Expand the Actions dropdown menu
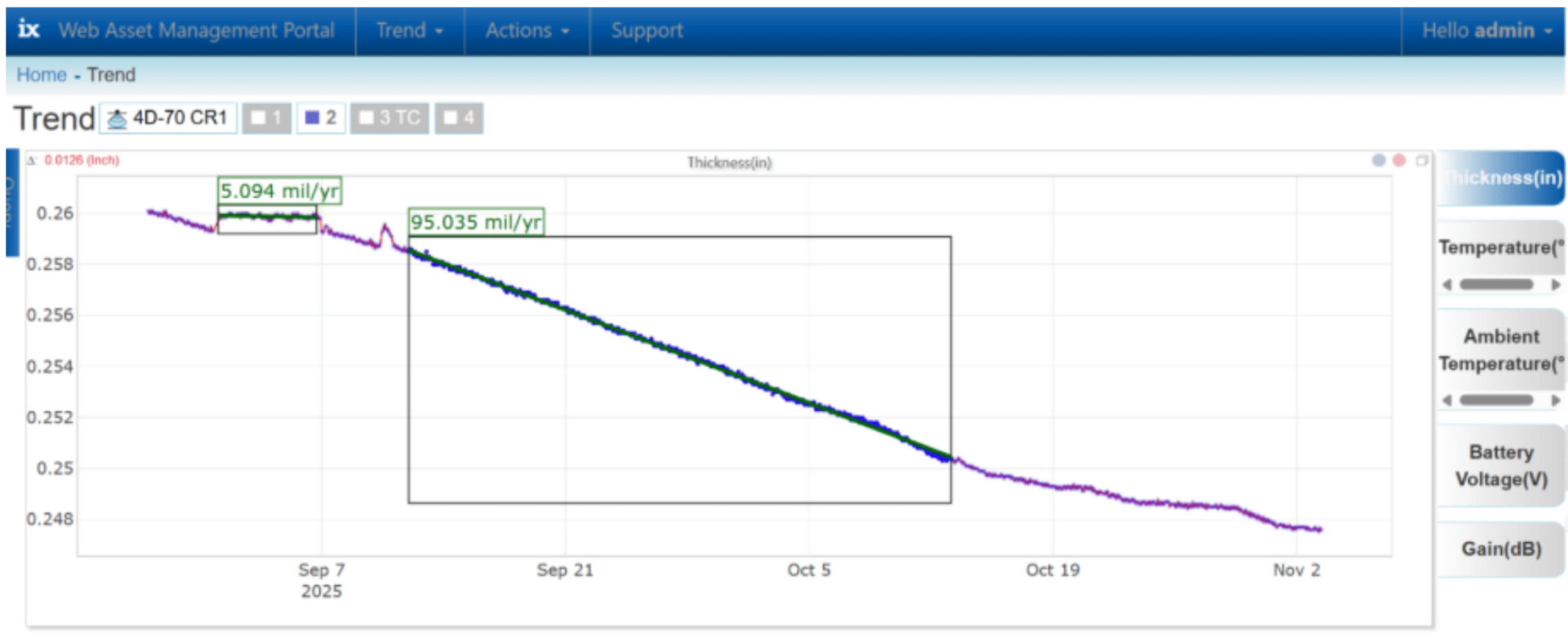The height and width of the screenshot is (641, 1568). 527,31
